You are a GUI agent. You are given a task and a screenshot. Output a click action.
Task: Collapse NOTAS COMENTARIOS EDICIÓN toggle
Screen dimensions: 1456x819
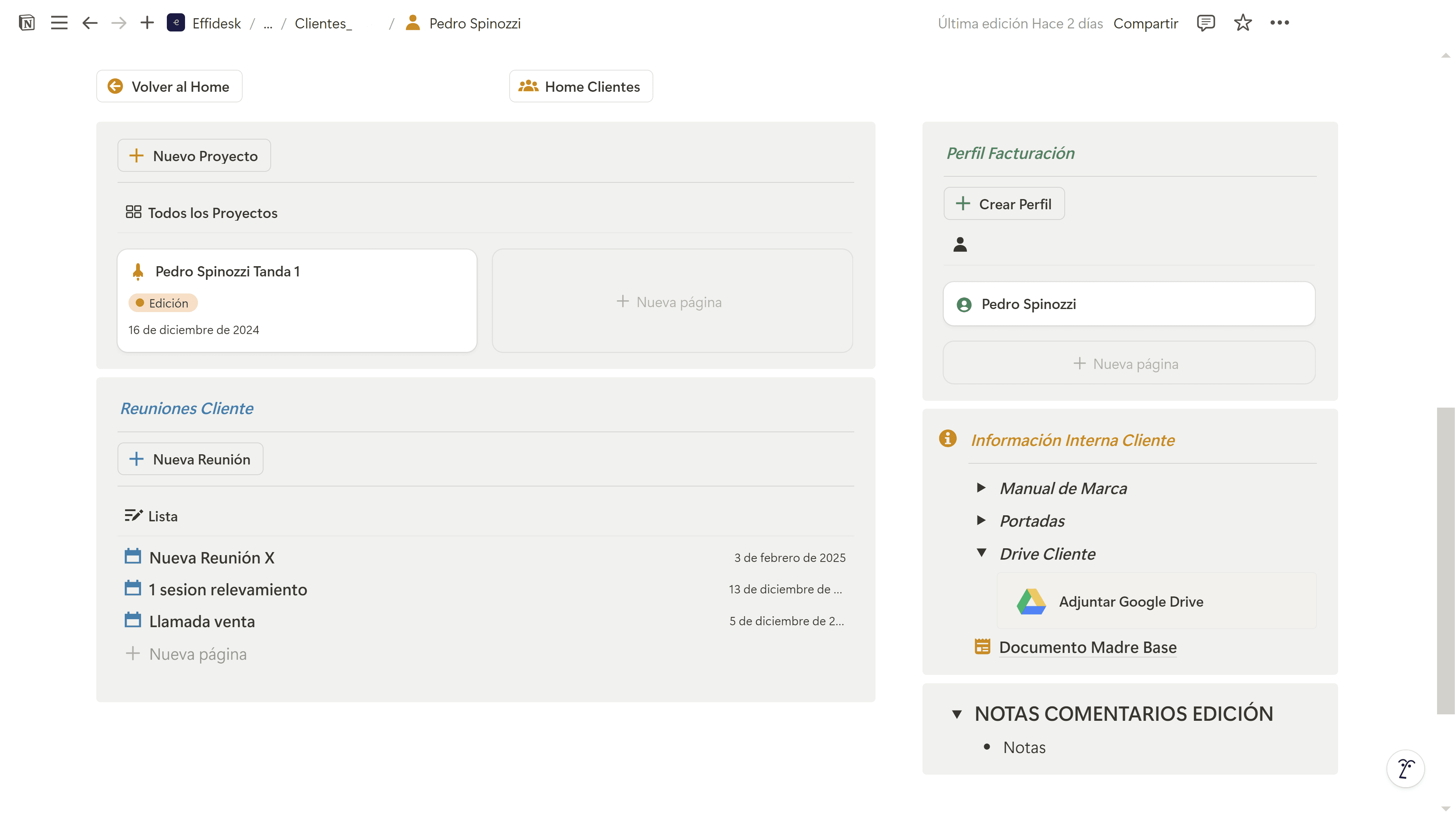pyautogui.click(x=956, y=714)
